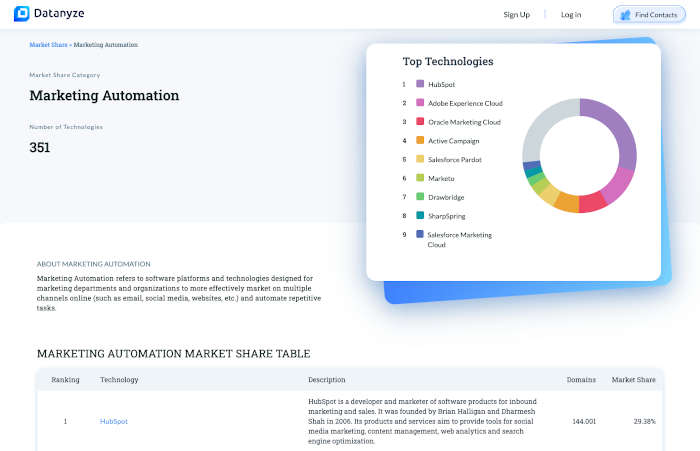700x451 pixels.
Task: Select Adobe Experience Cloud legend label
Action: (x=465, y=103)
